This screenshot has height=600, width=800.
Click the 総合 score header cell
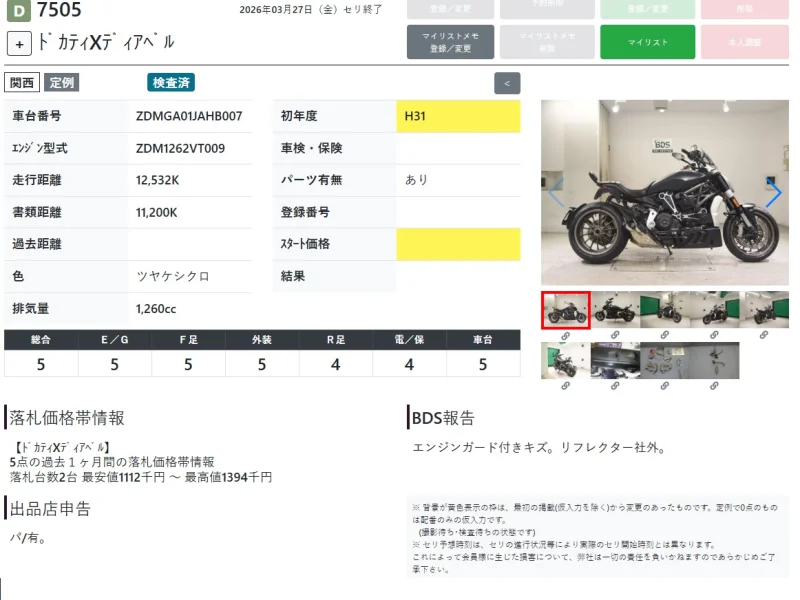point(41,340)
